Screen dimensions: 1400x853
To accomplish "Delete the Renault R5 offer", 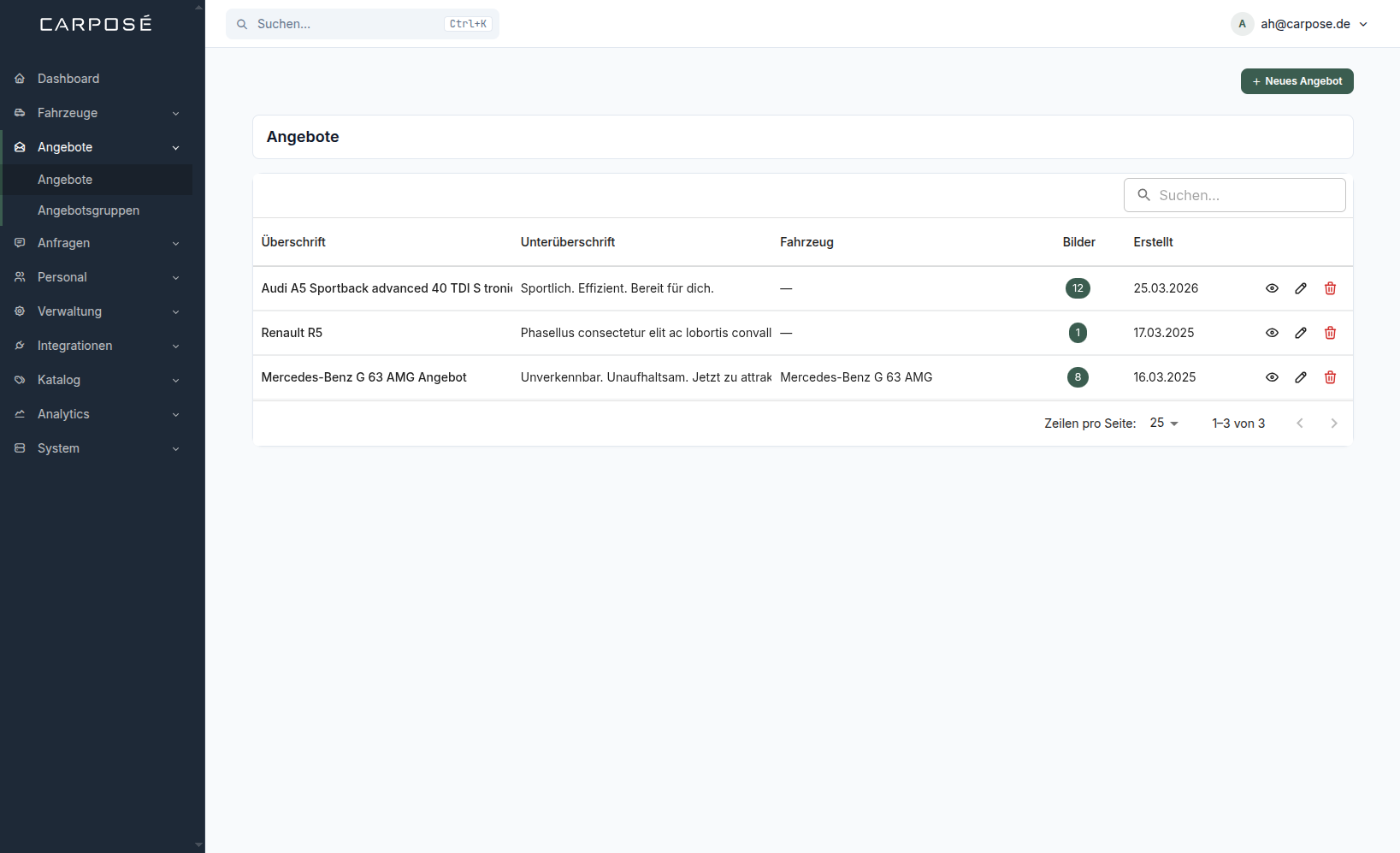I will 1330,333.
